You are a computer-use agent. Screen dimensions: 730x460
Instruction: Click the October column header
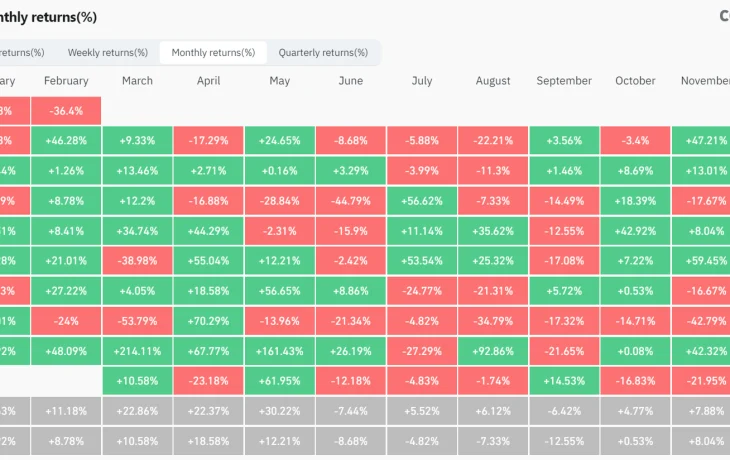click(x=635, y=81)
